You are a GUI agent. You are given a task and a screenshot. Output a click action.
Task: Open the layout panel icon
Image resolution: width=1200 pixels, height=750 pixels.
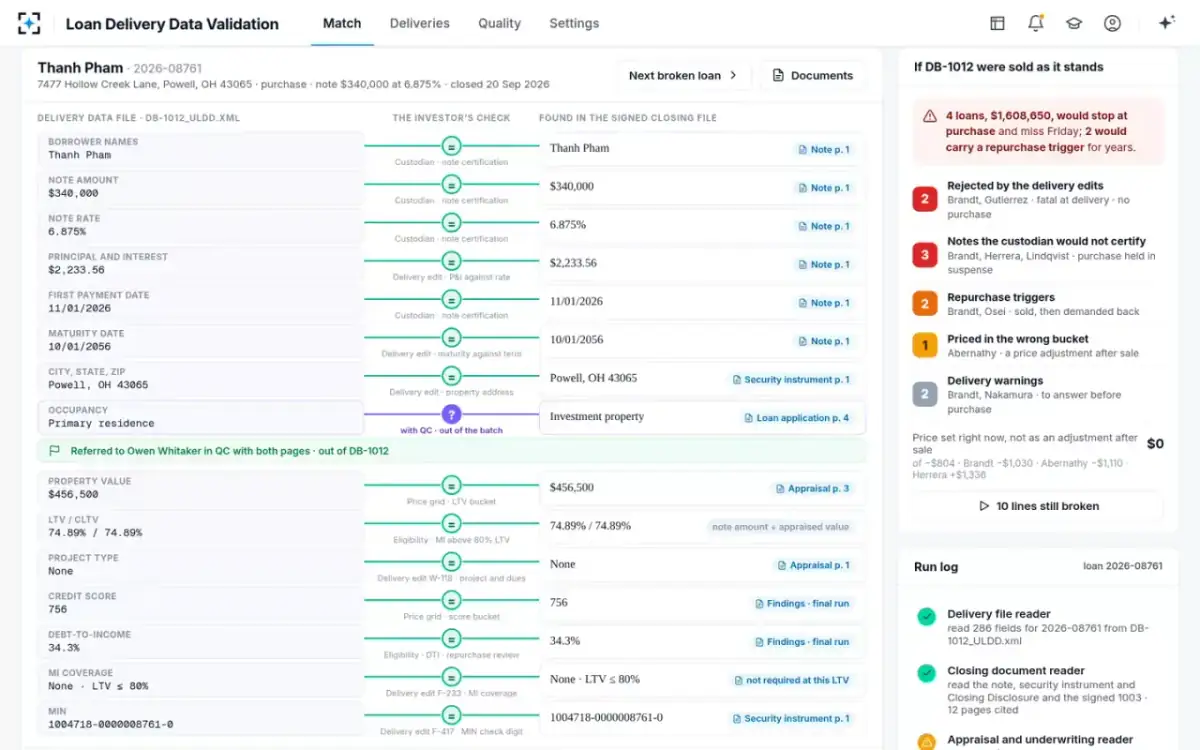pos(997,23)
